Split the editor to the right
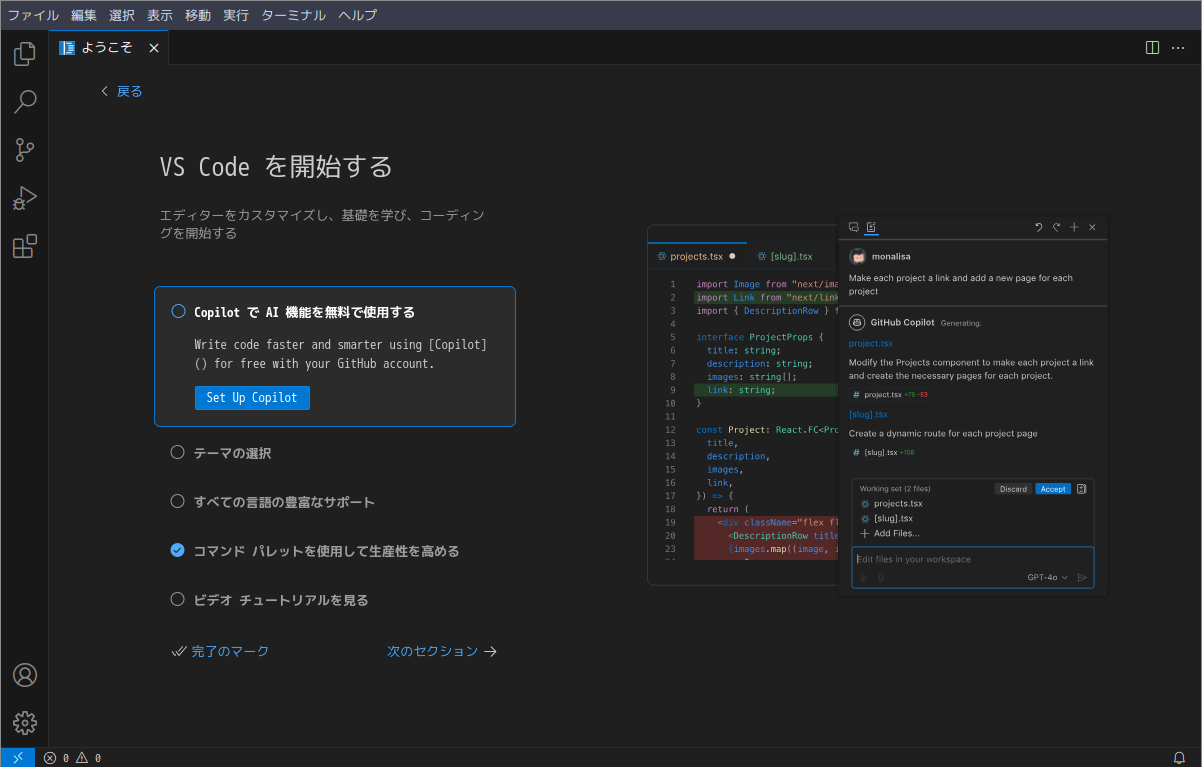This screenshot has width=1202, height=767. click(1152, 47)
